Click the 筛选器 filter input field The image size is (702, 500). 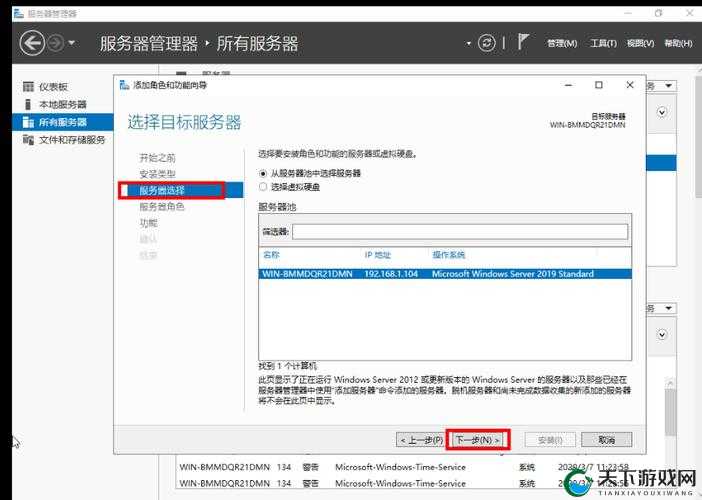tap(460, 231)
